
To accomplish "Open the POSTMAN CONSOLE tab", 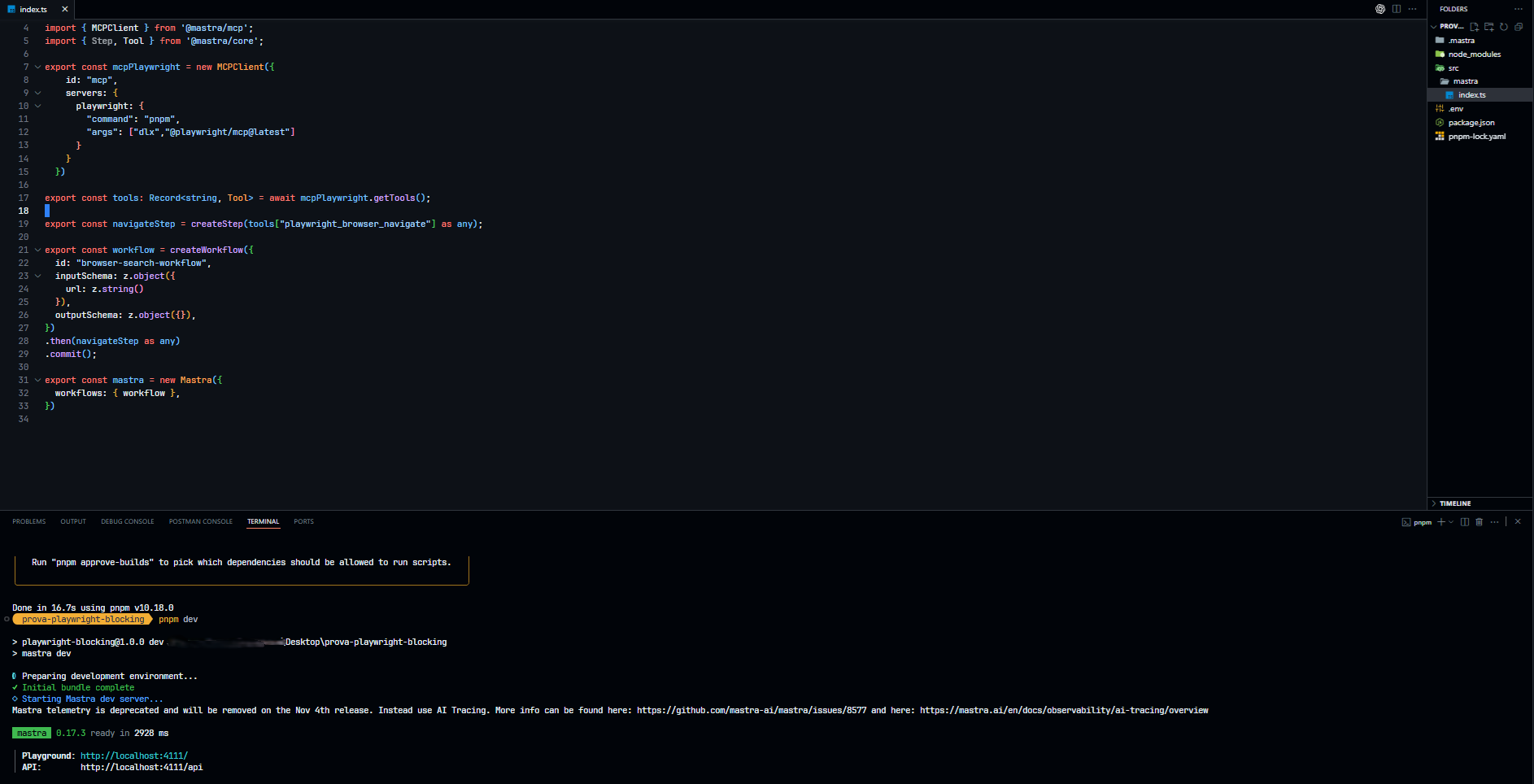I will 200,521.
